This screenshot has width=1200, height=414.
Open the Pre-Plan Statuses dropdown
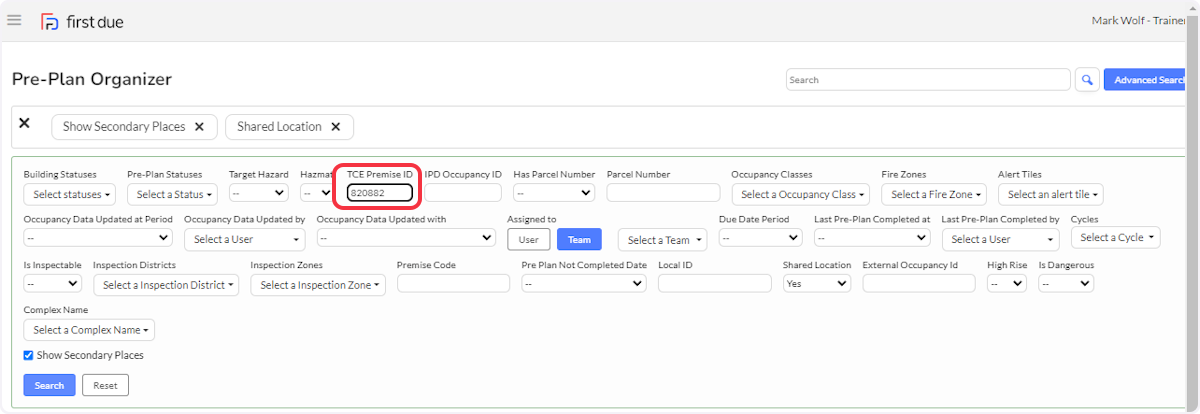coord(172,194)
